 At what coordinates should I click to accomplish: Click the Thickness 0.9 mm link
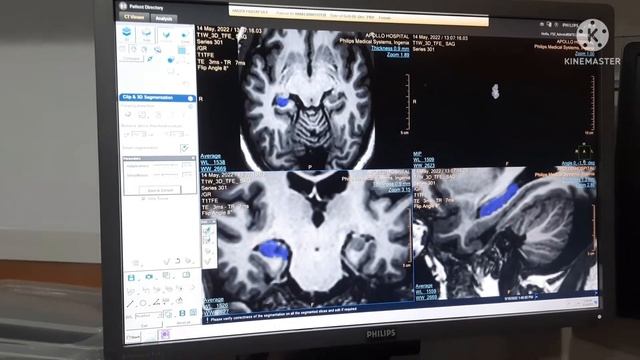click(389, 48)
